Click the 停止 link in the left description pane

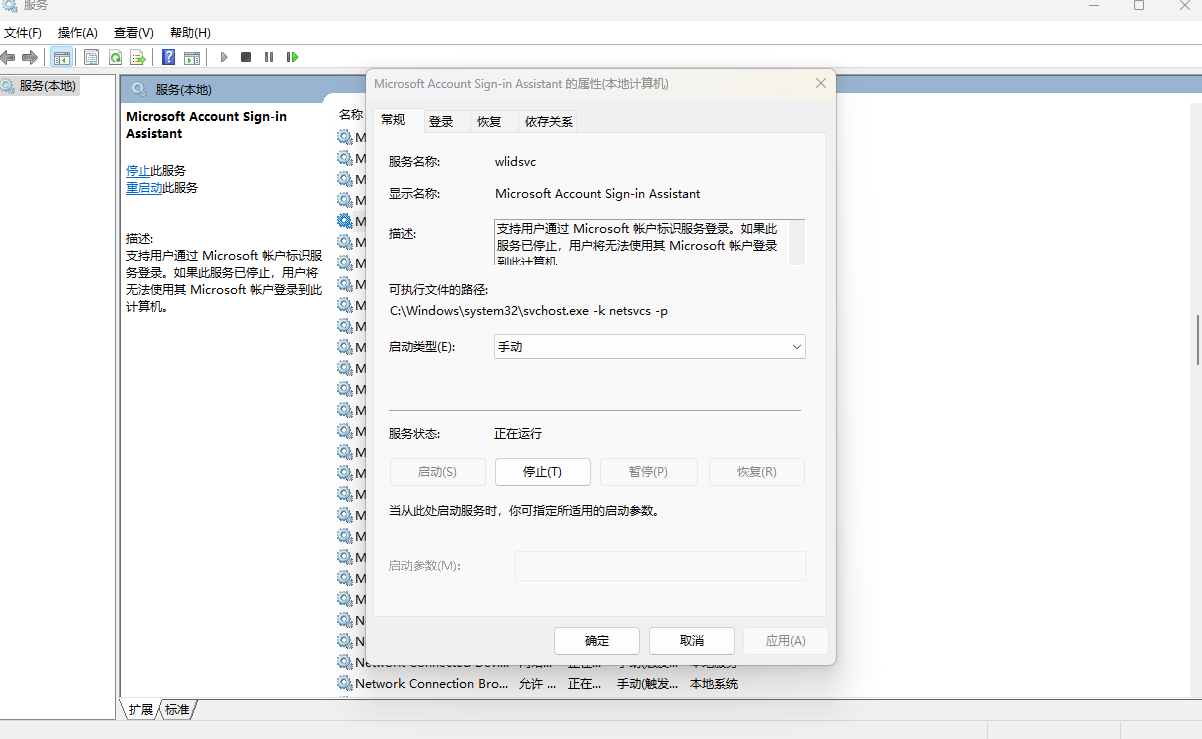click(x=138, y=171)
